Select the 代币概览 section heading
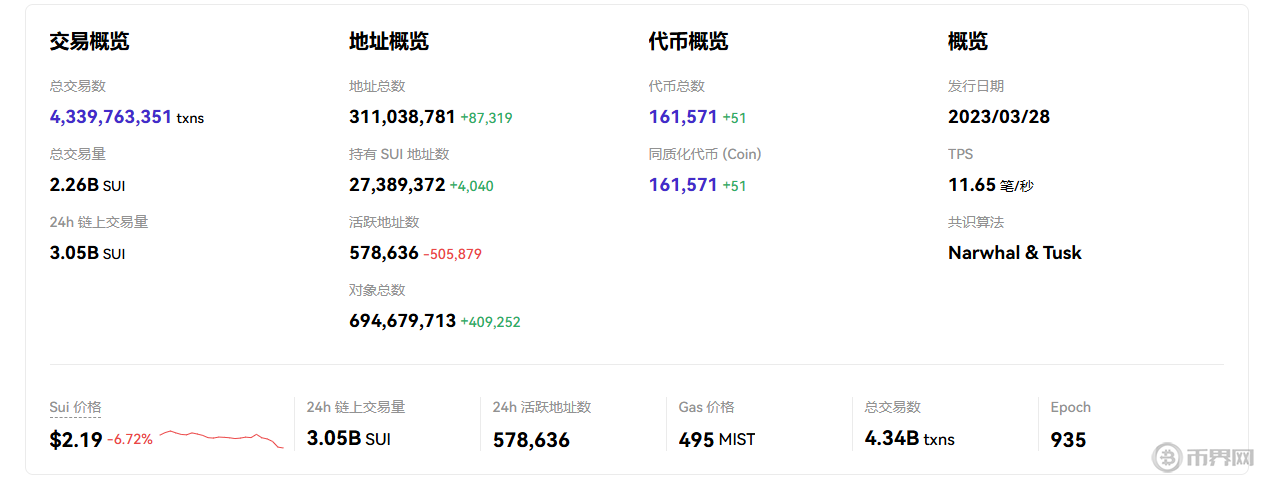The height and width of the screenshot is (485, 1265). coord(688,42)
